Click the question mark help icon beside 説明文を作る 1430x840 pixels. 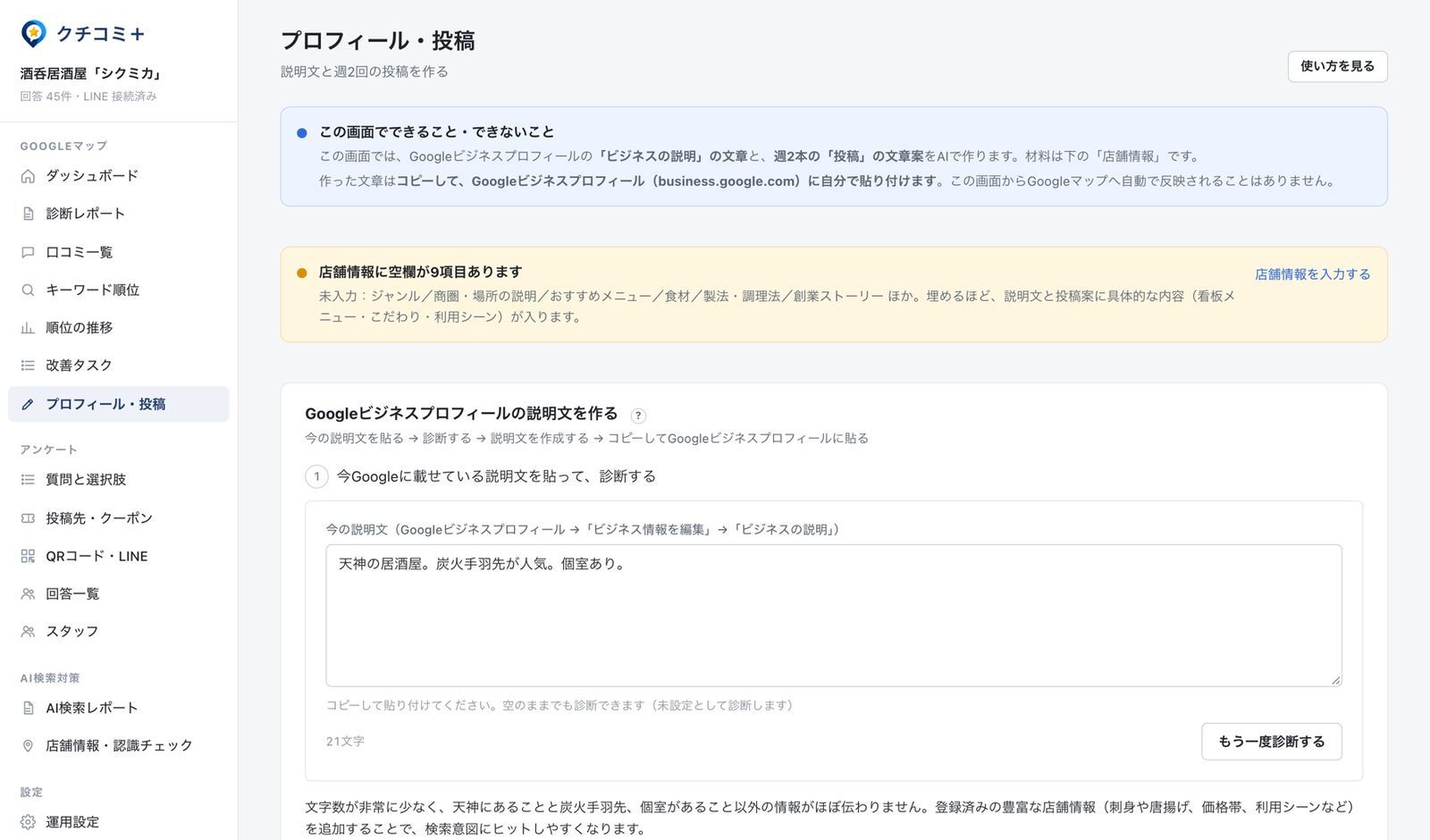click(638, 415)
